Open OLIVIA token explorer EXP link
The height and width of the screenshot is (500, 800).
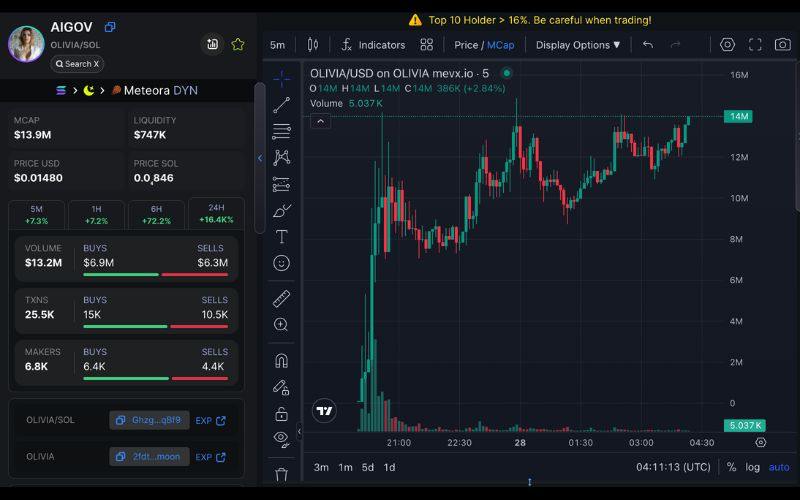click(210, 457)
